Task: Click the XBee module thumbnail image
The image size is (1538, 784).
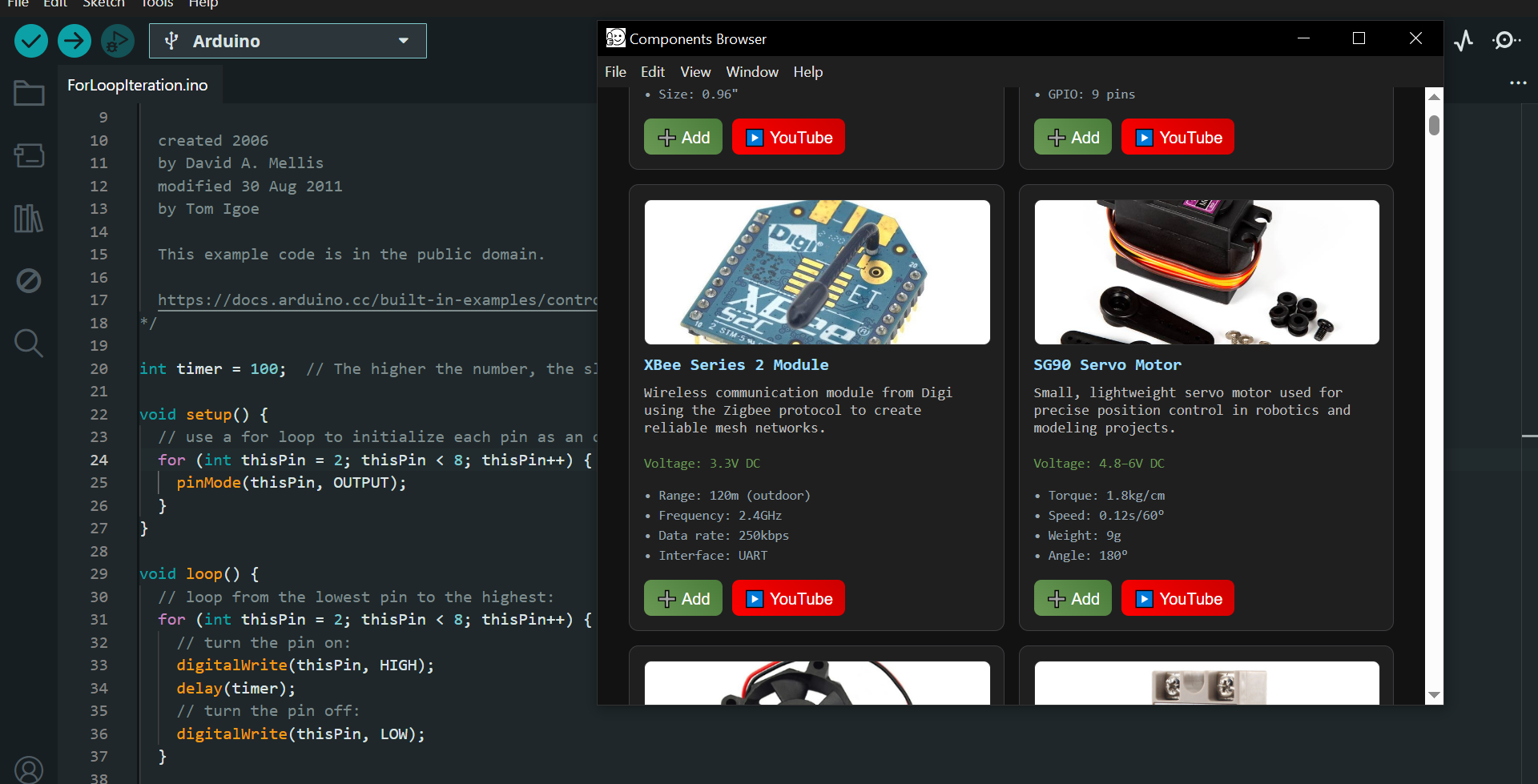Action: 817,272
